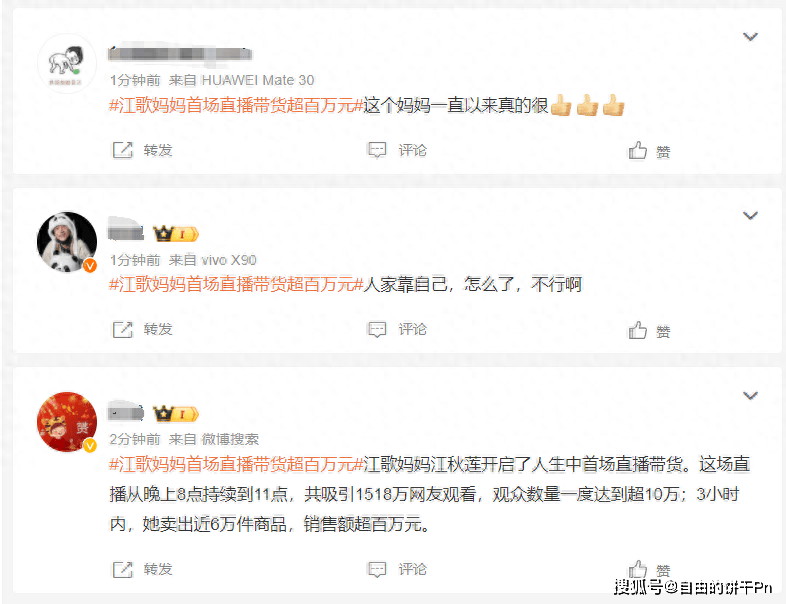Toggle like on the 微博搜索 post

[x=638, y=569]
